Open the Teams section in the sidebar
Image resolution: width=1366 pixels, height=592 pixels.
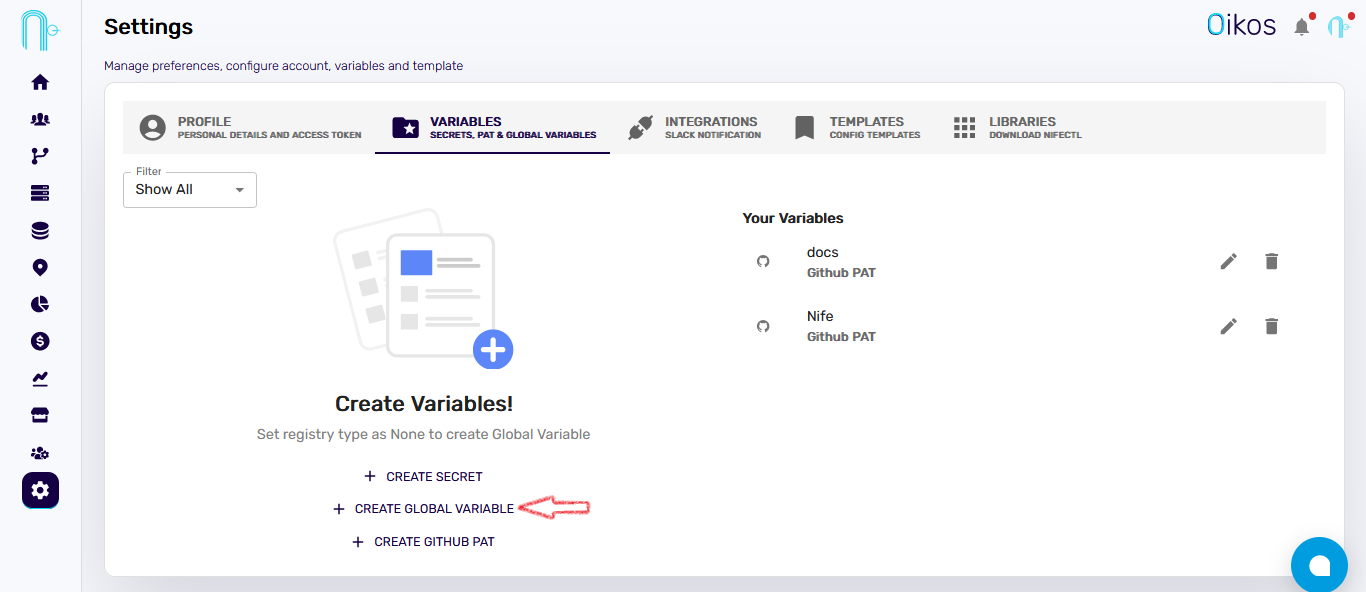click(x=40, y=118)
